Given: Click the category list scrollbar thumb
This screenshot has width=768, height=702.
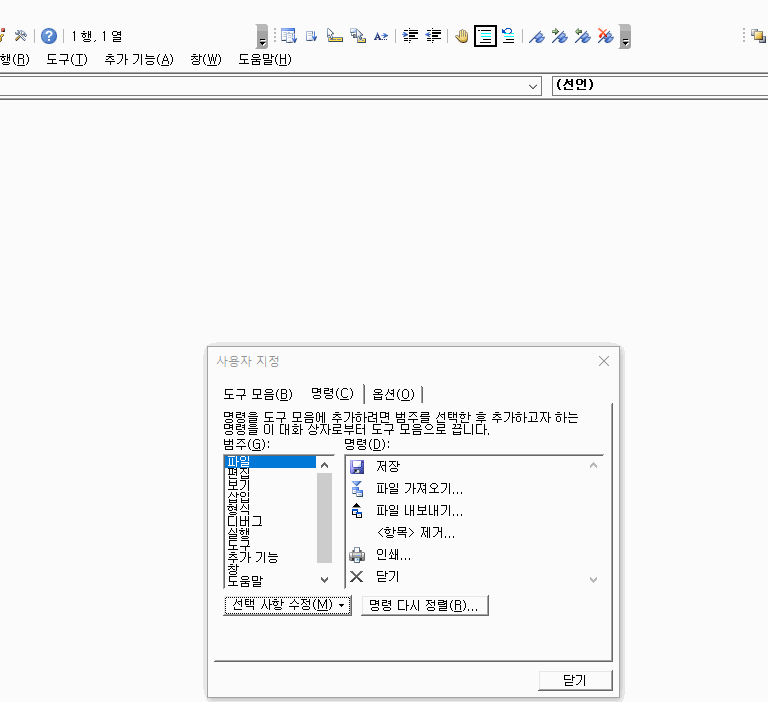Looking at the screenshot, I should [324, 518].
